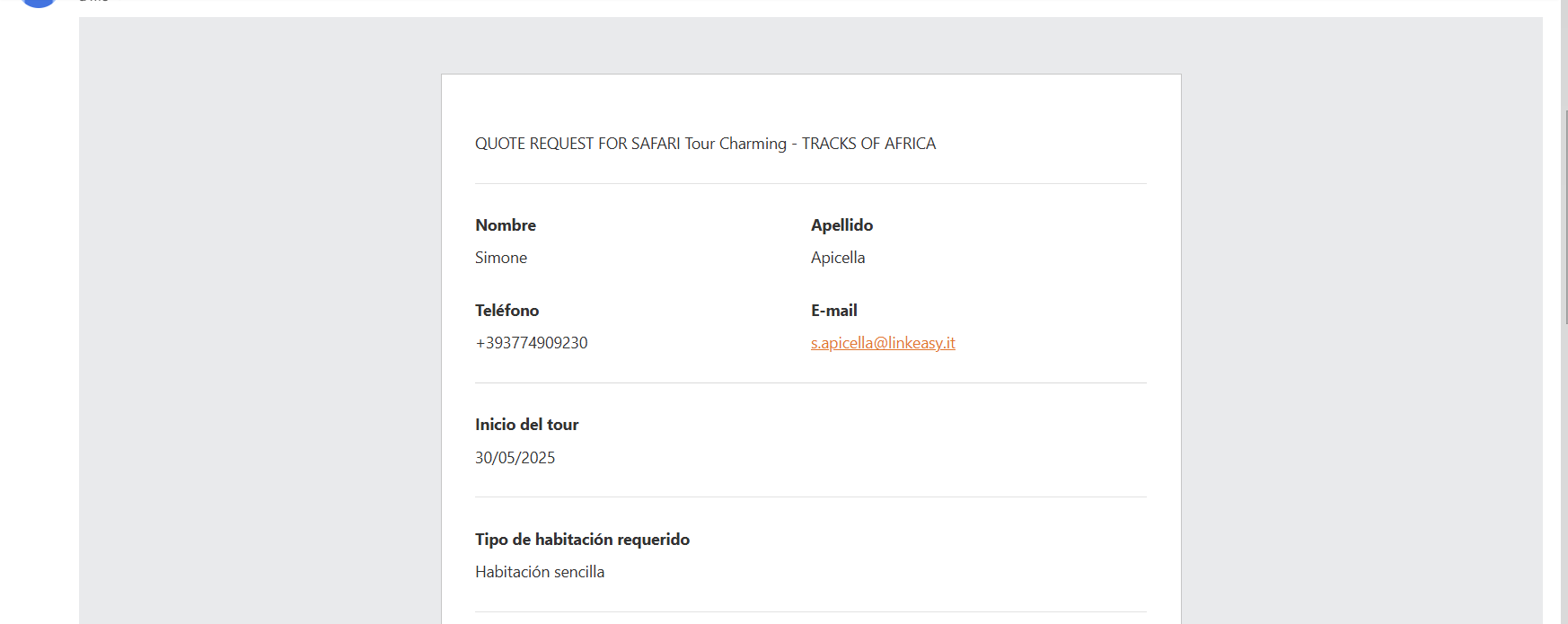Click the phone number +393774909230
Image resolution: width=1568 pixels, height=624 pixels.
point(532,343)
